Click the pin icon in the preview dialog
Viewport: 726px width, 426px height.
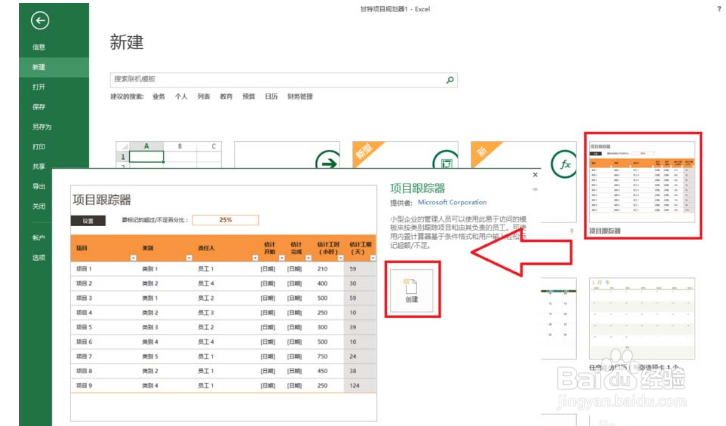(535, 189)
